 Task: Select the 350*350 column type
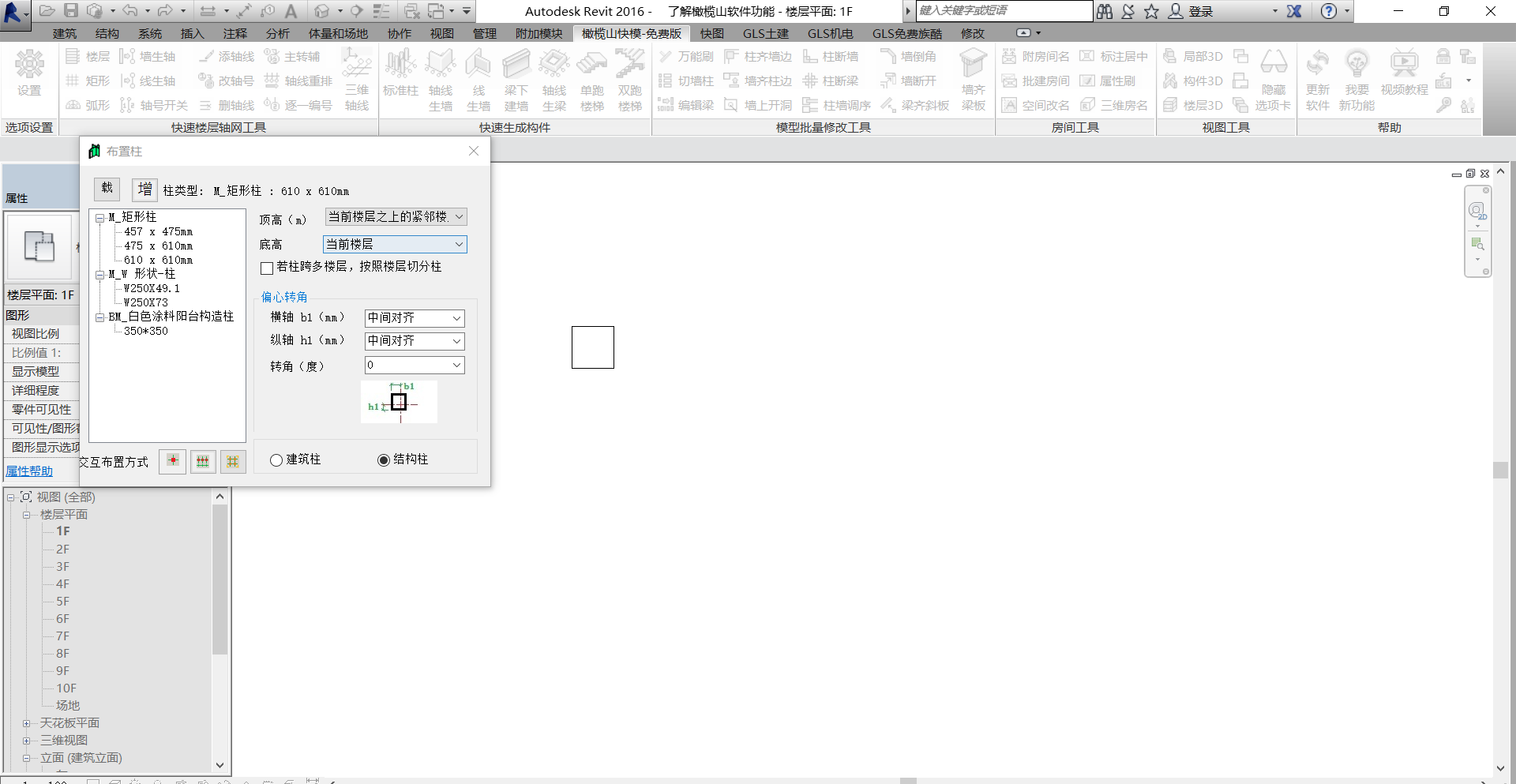146,332
